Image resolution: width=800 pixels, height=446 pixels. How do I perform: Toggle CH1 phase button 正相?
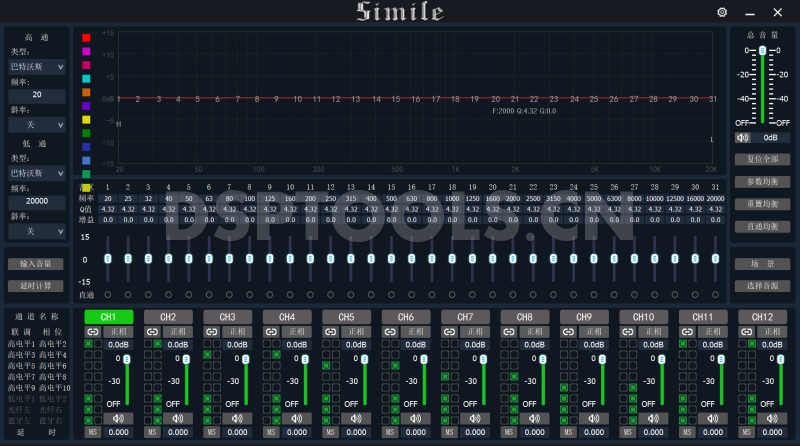click(119, 331)
